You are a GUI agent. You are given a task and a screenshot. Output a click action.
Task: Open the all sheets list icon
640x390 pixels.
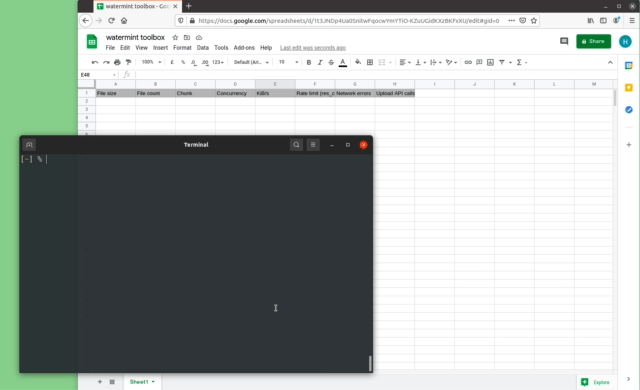coord(112,382)
